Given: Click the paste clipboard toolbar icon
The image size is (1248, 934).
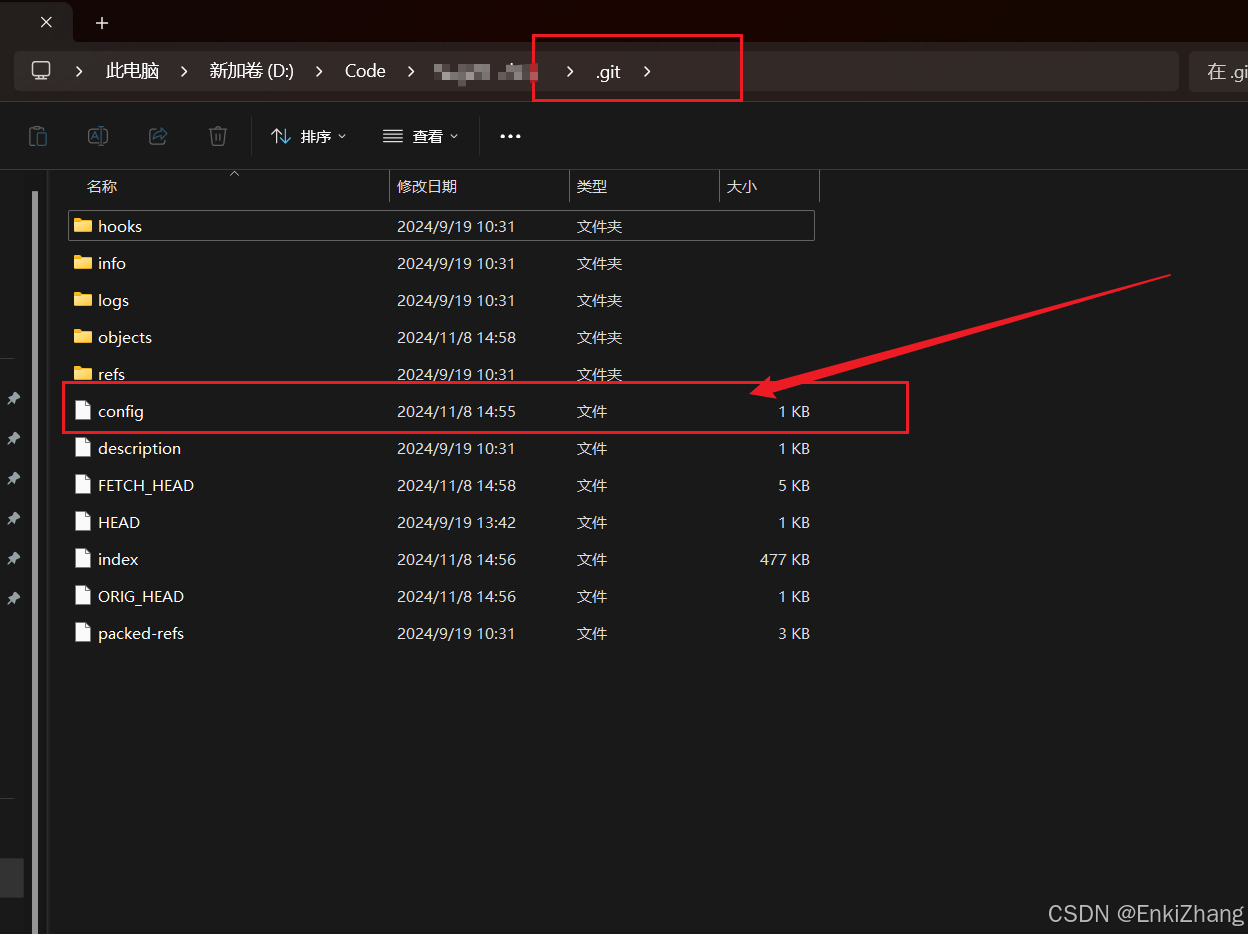Looking at the screenshot, I should tap(38, 136).
